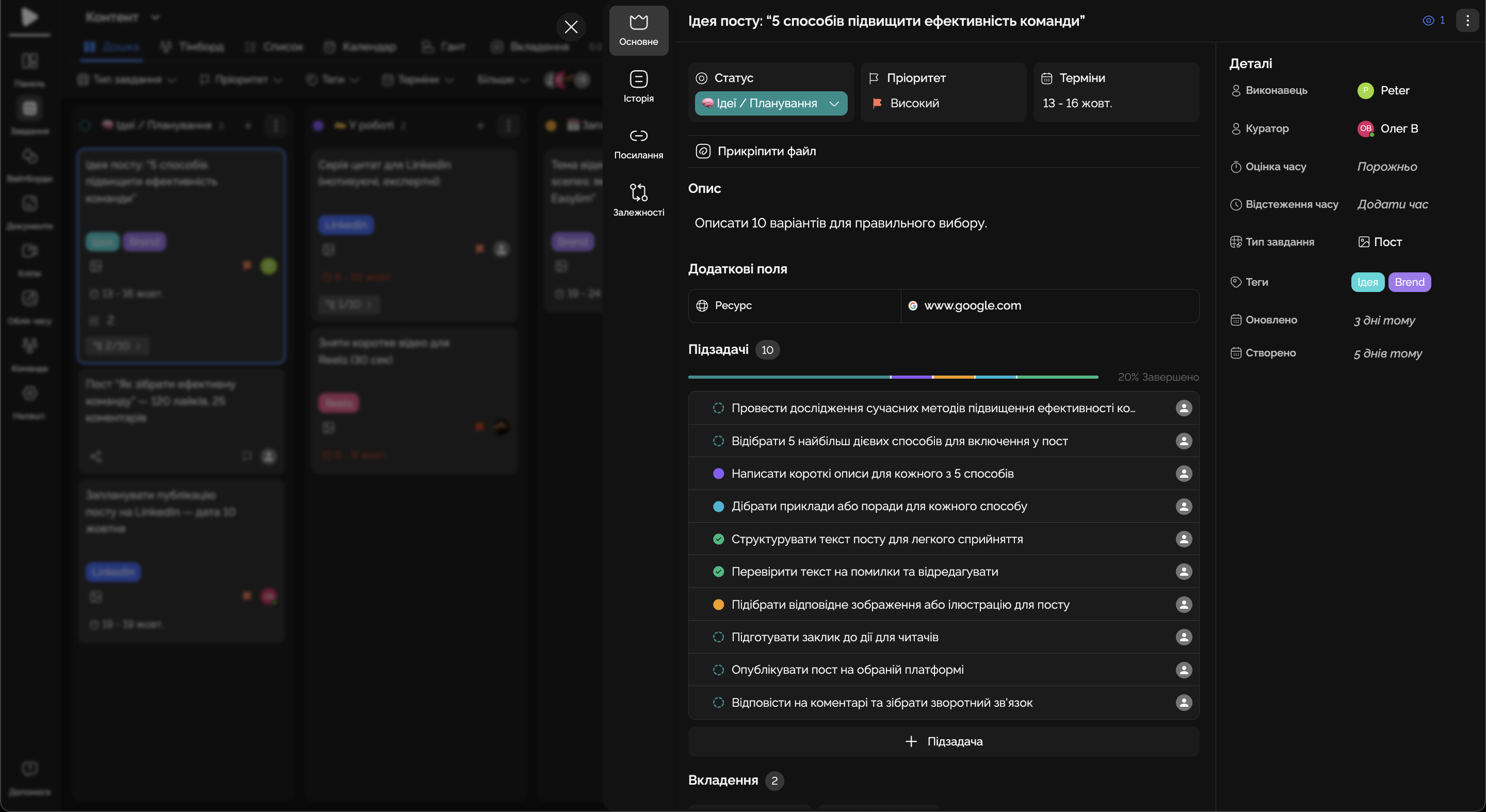Image resolution: width=1486 pixels, height=812 pixels.
Task: Toggle status of 'Підготувати заклик' subtask
Action: (x=718, y=637)
